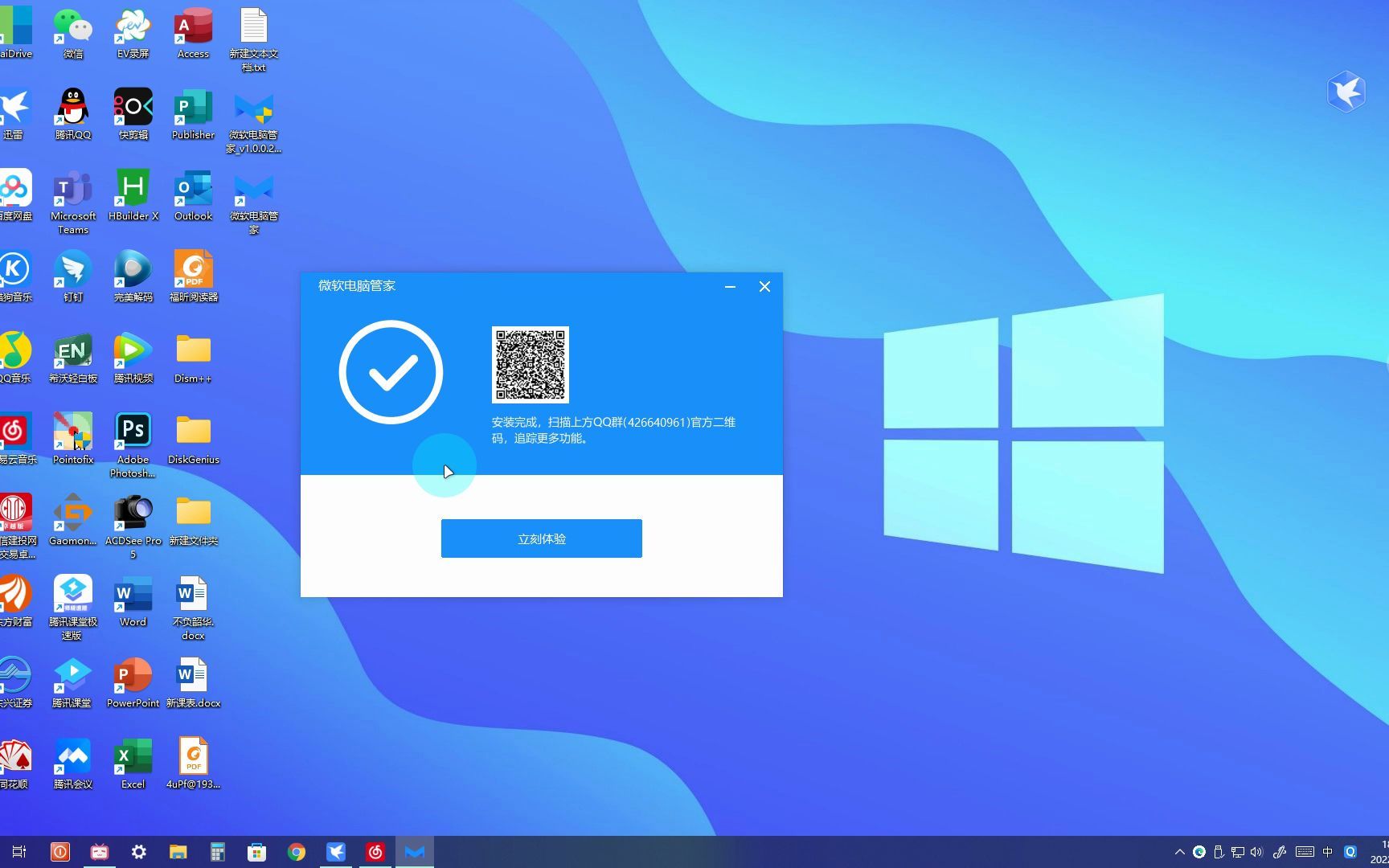Viewport: 1389px width, 868px height.
Task: Select the PowerPoint desktop shortcut
Action: point(133,682)
